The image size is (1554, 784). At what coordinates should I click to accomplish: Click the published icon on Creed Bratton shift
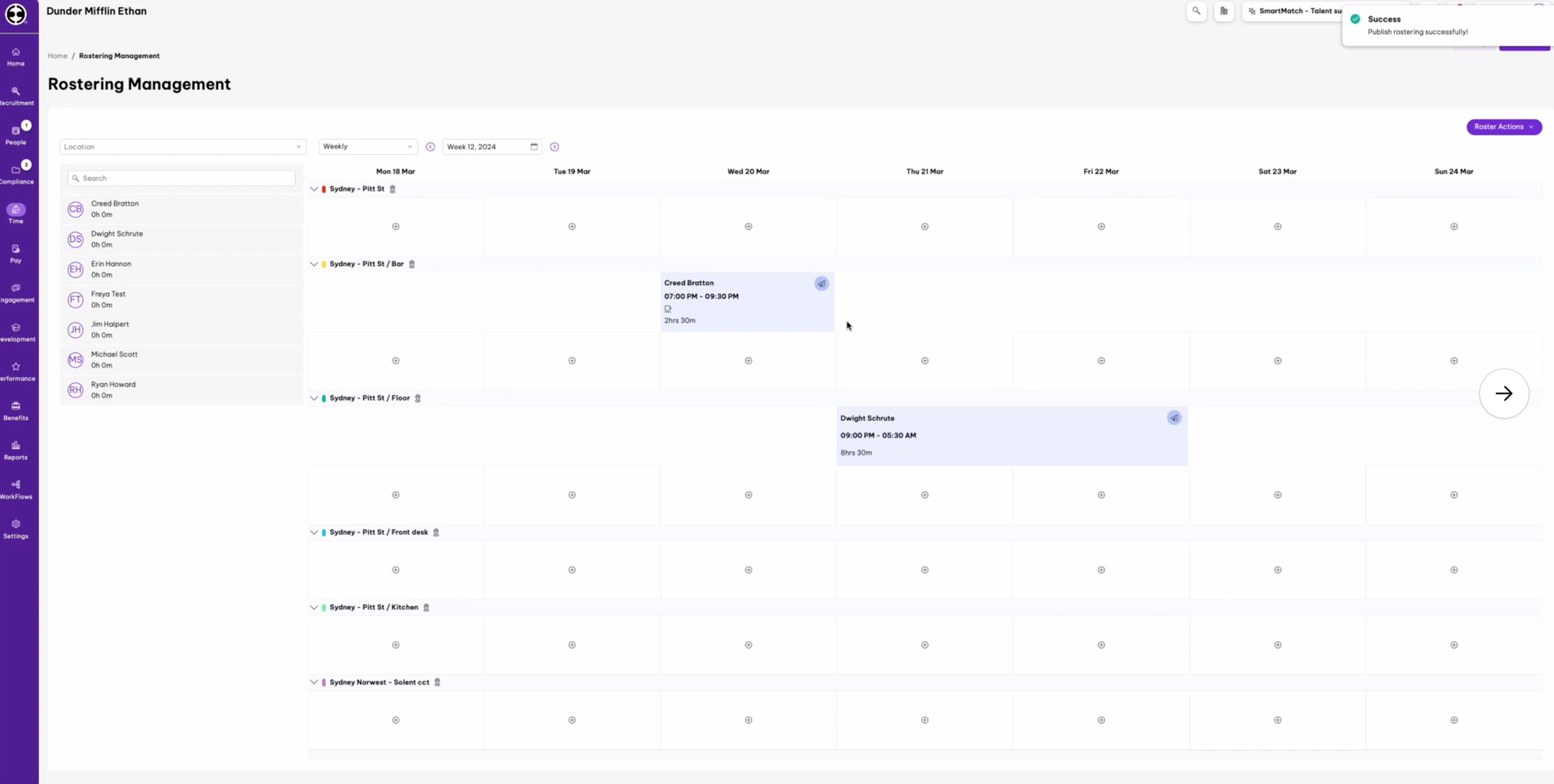coord(821,283)
